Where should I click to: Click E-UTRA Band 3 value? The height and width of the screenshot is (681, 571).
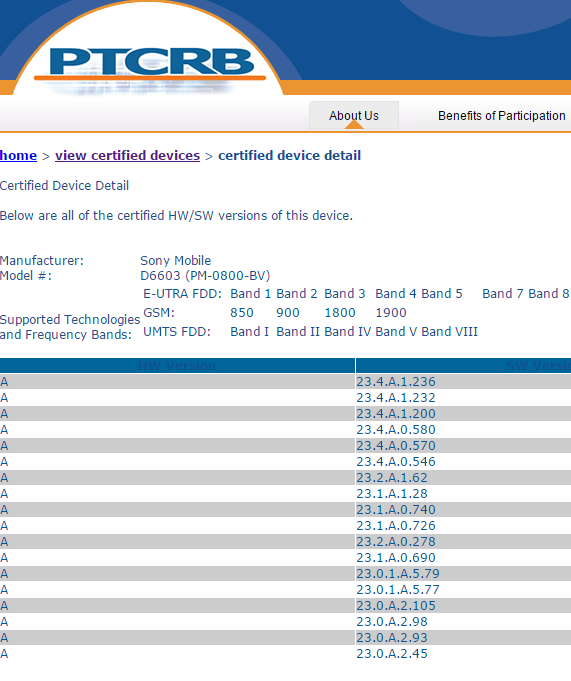[345, 294]
